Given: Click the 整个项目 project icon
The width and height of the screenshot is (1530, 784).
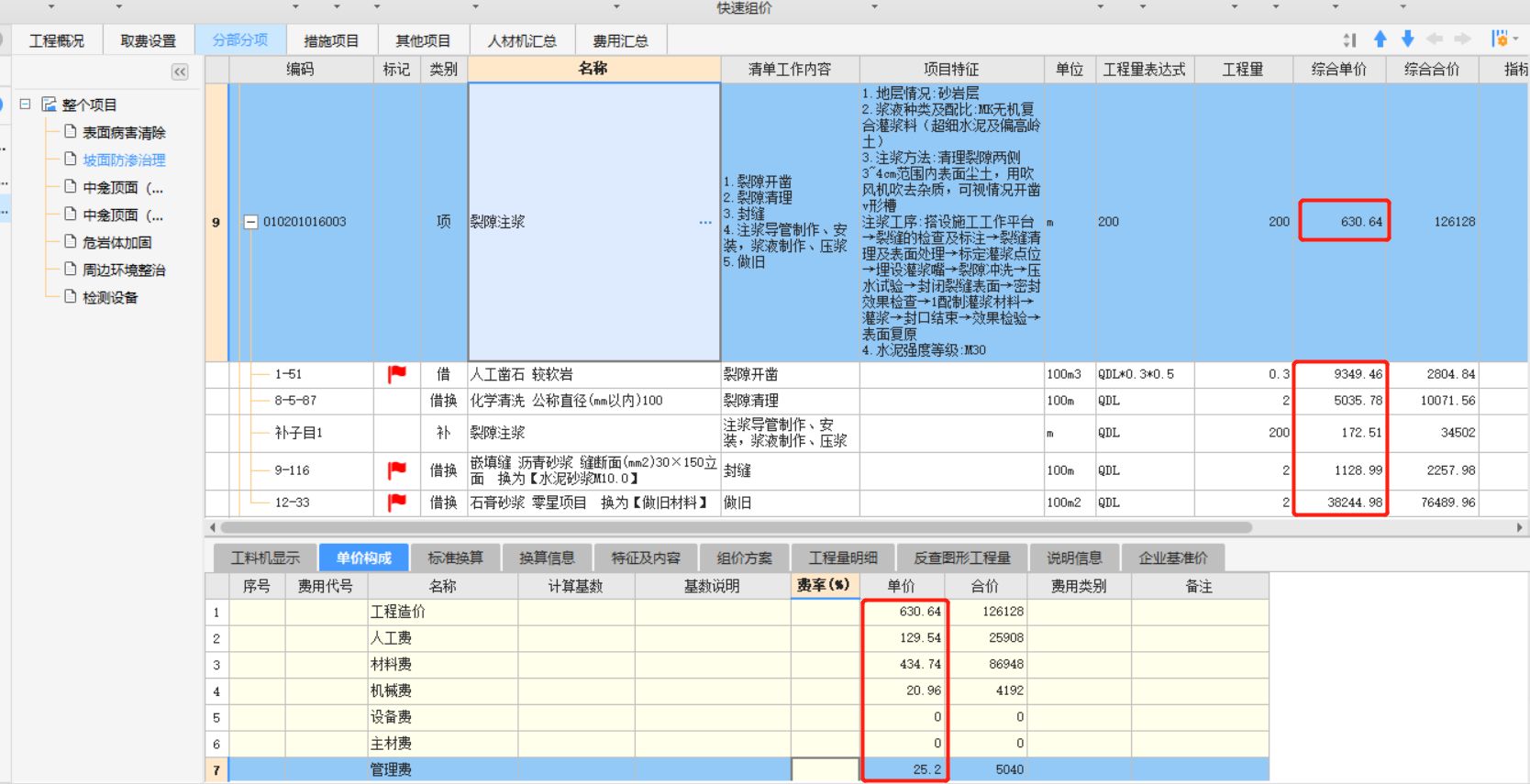Looking at the screenshot, I should (x=49, y=105).
